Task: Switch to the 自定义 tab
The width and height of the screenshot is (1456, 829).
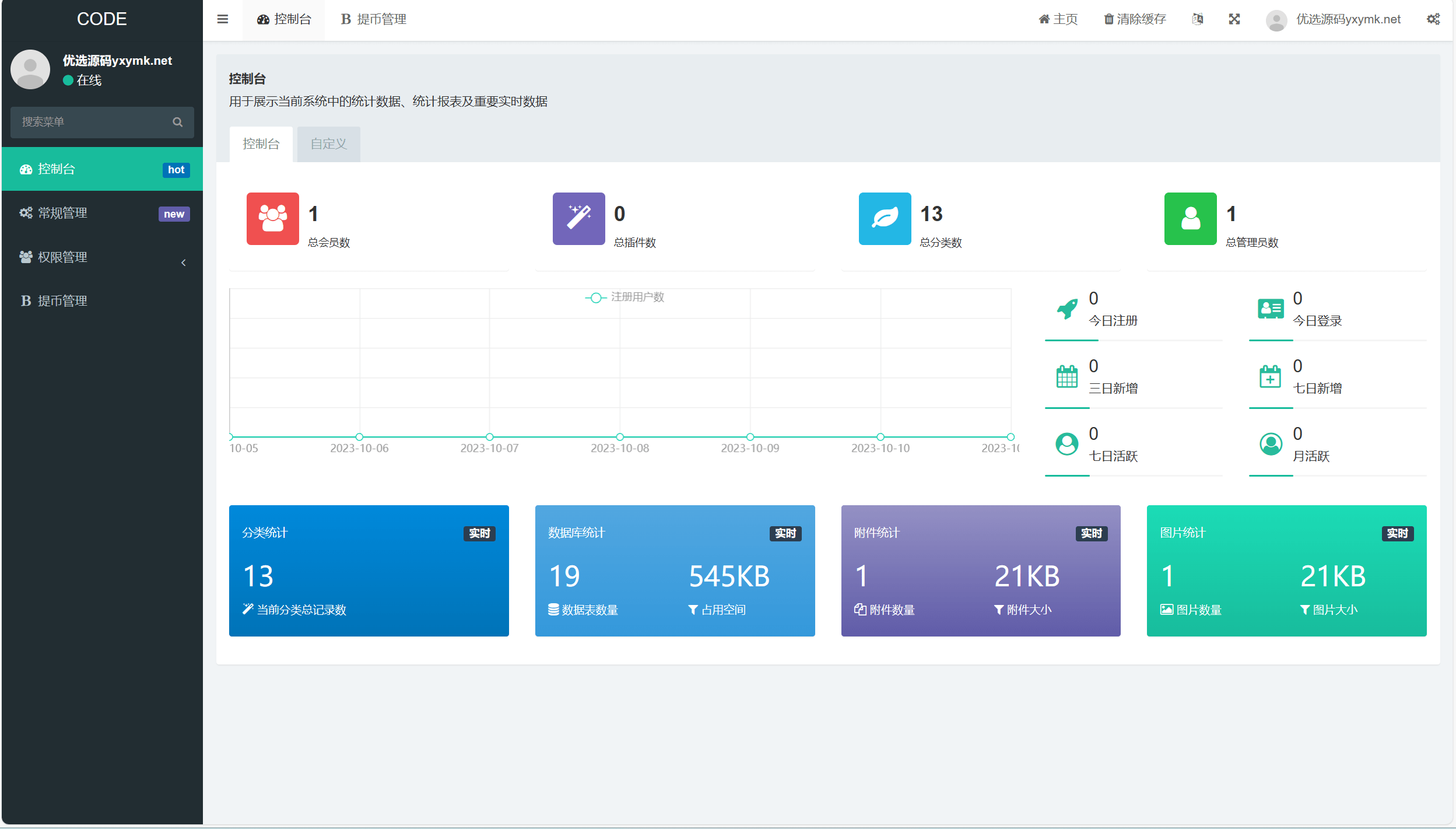Action: [x=328, y=144]
